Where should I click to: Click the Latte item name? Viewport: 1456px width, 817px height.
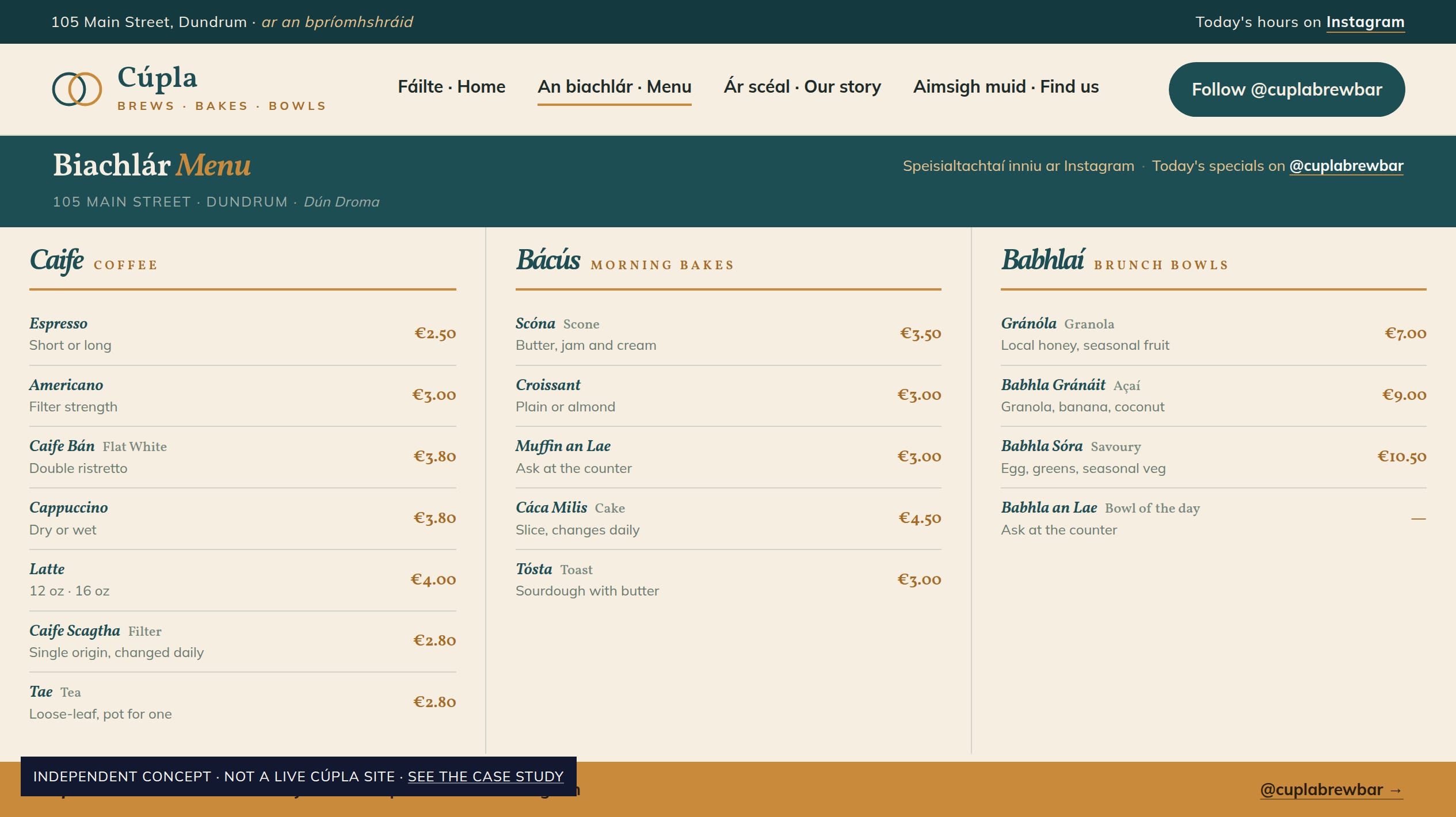[x=47, y=569]
